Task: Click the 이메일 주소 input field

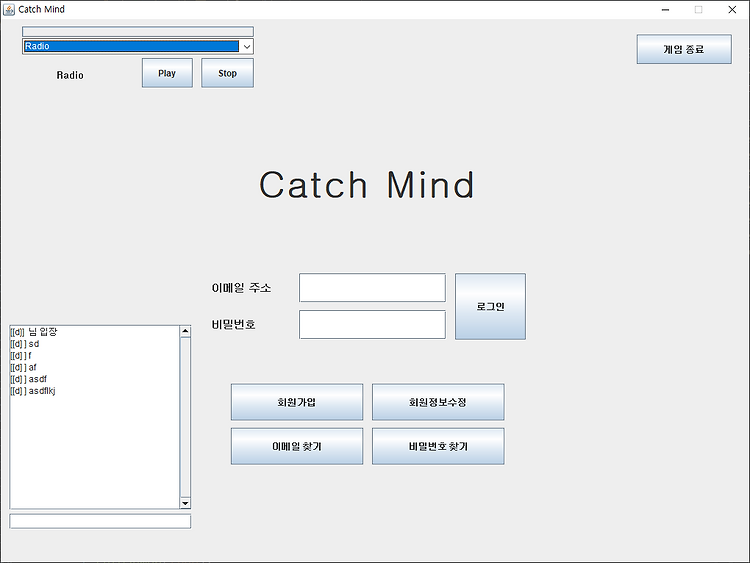Action: (x=372, y=287)
